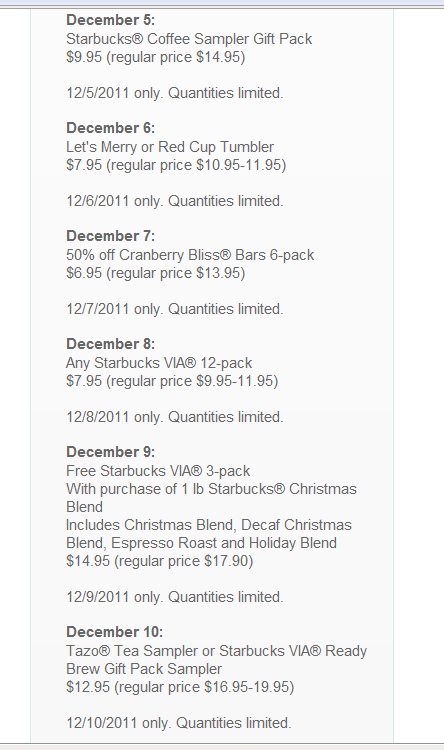
Task: Click the $6.95 regular price $13.95 line
Action: pos(155,273)
